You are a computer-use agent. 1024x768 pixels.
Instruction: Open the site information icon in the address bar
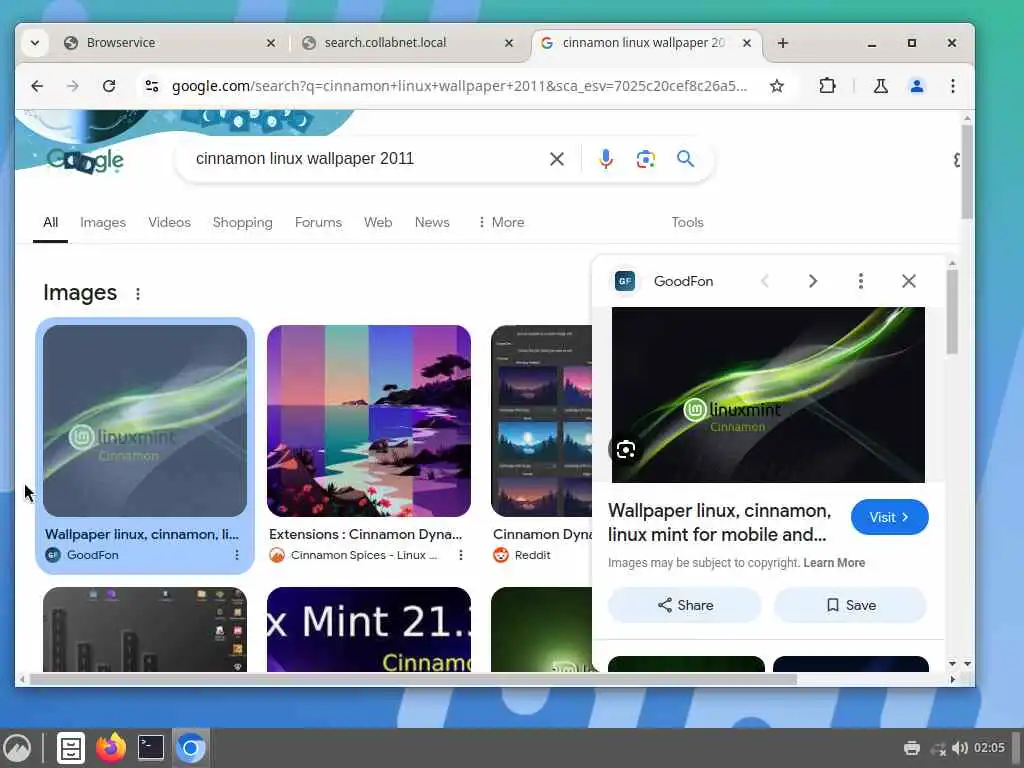tap(152, 86)
